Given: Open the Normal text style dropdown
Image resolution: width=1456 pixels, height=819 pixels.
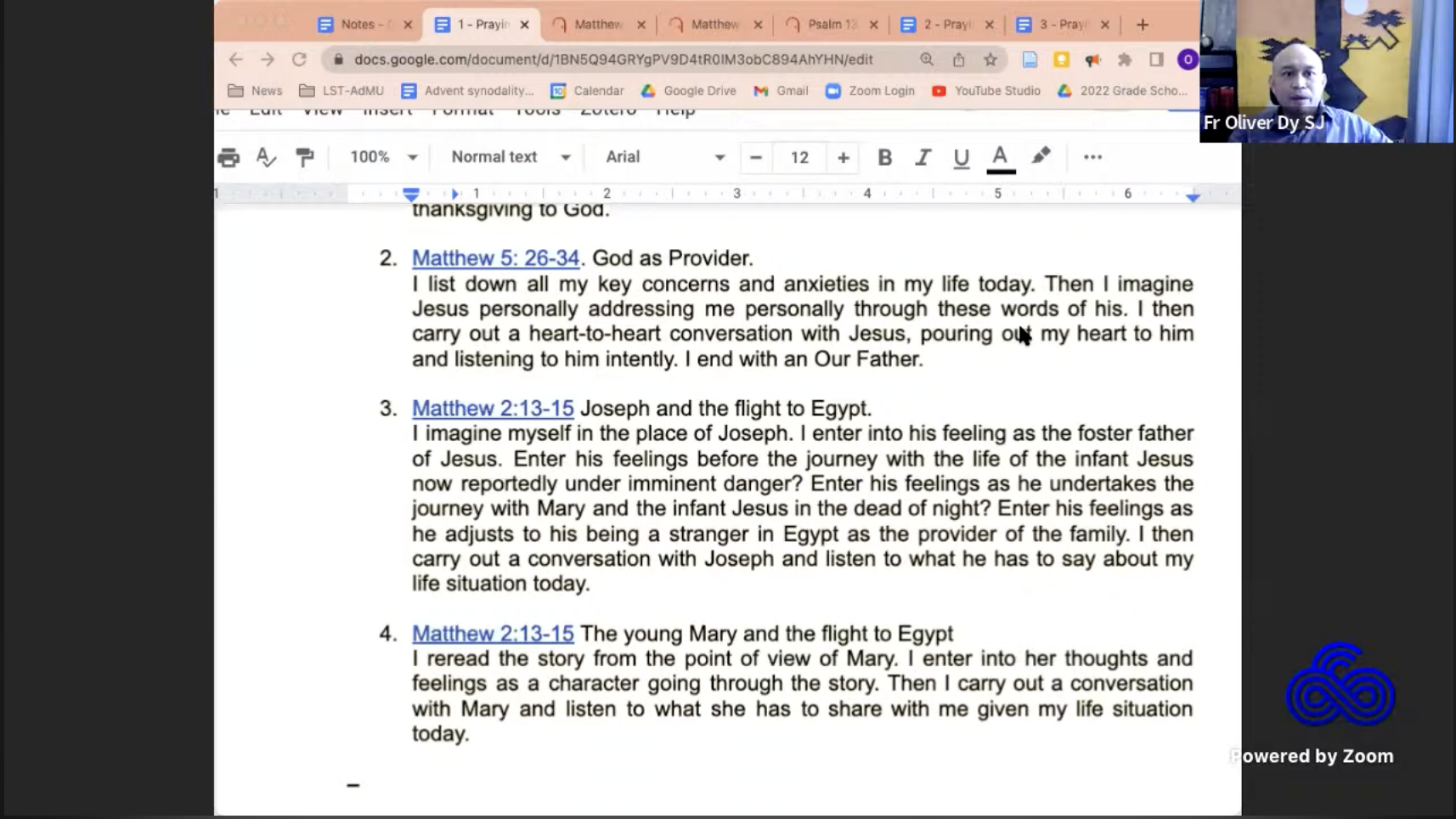Looking at the screenshot, I should pyautogui.click(x=510, y=157).
